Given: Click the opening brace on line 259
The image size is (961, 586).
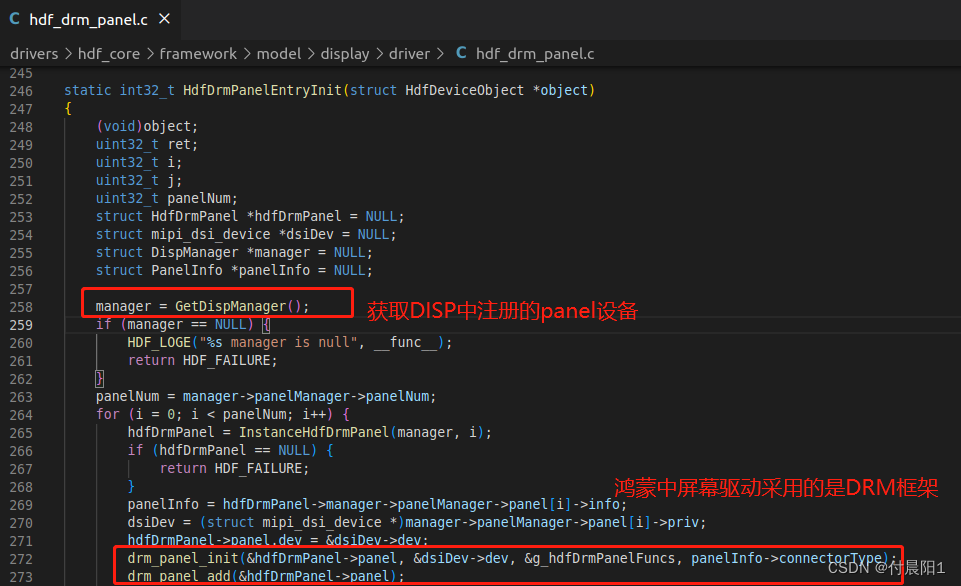Looking at the screenshot, I should click(266, 324).
